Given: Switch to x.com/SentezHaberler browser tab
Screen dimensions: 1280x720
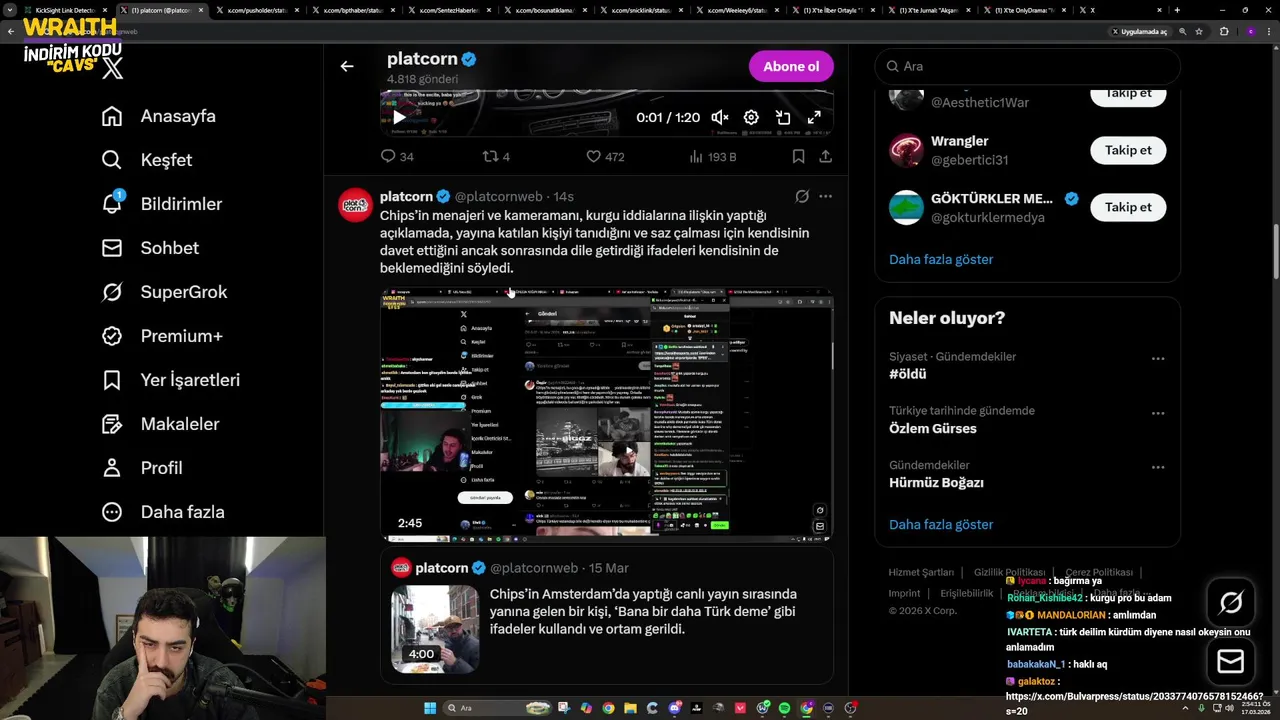Looking at the screenshot, I should click(x=448, y=10).
